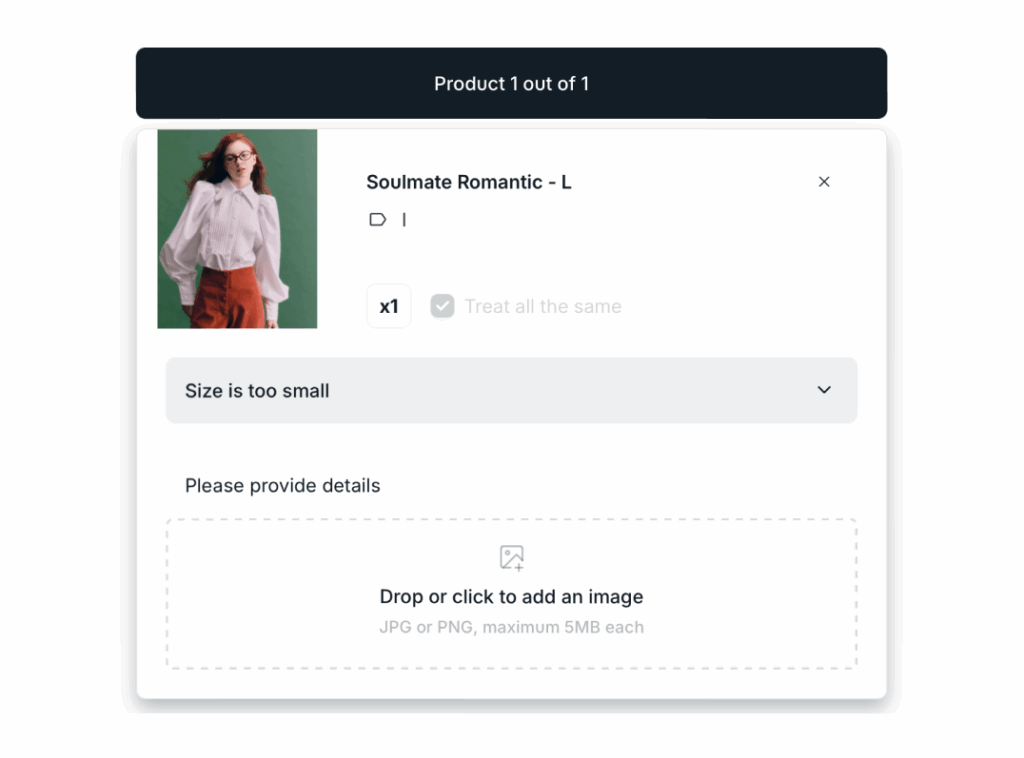The height and width of the screenshot is (758, 1024).
Task: Close the Soulmate Romantic product card
Action: coord(824,182)
